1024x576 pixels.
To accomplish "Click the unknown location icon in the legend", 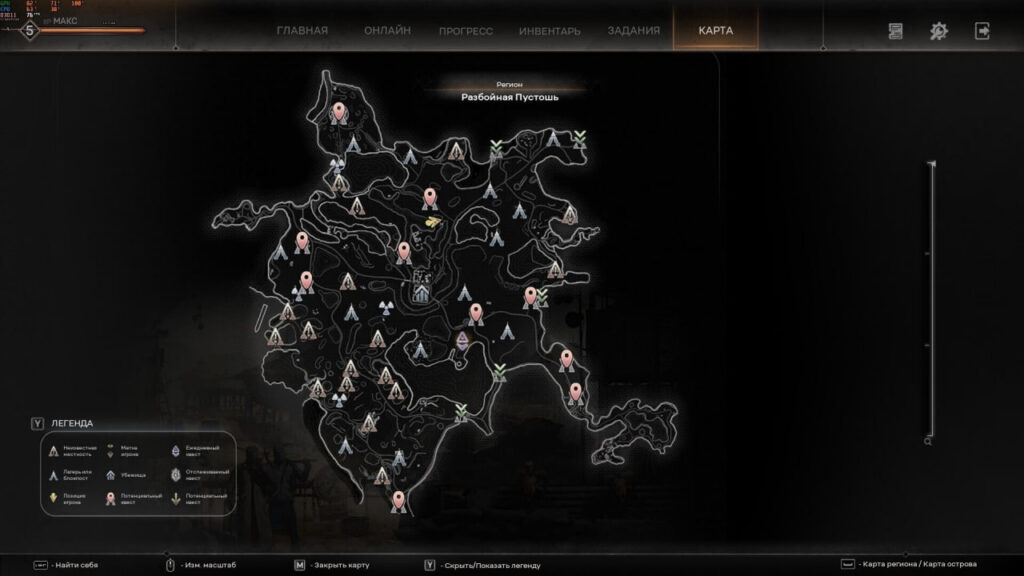I will click(x=54, y=451).
